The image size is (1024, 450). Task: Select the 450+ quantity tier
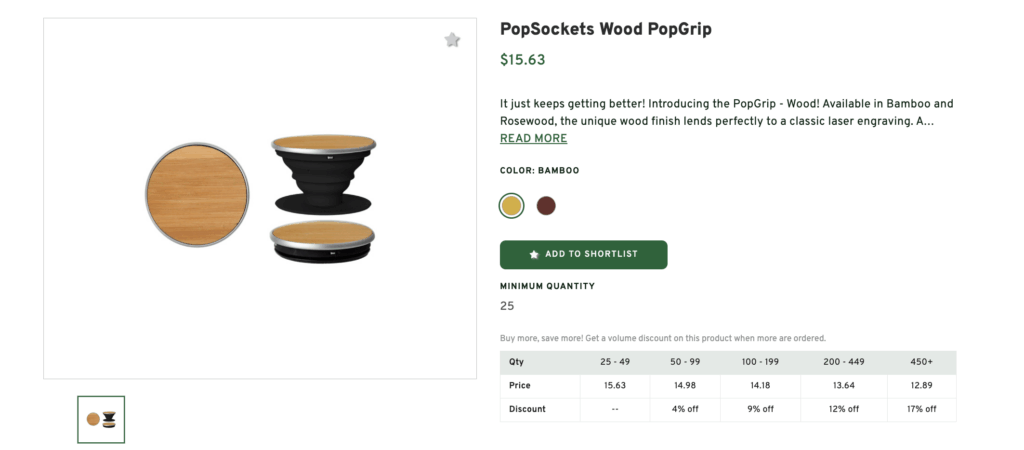click(x=921, y=362)
